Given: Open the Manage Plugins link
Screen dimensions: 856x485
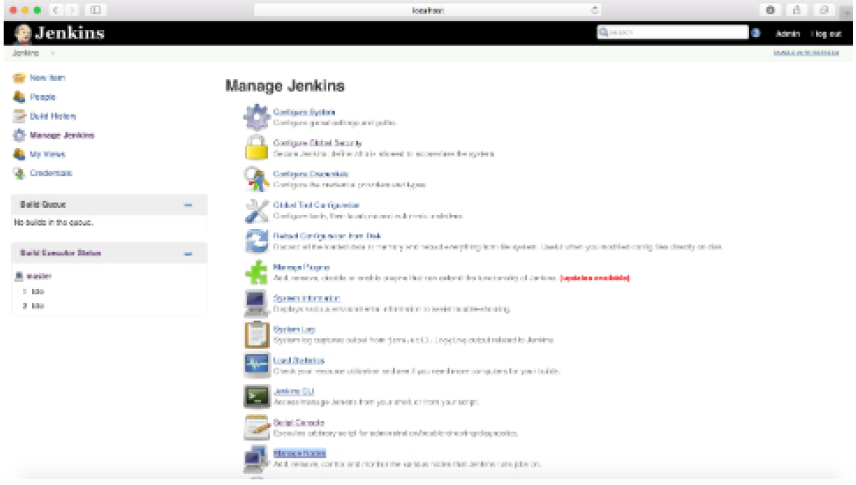Looking at the screenshot, I should tap(301, 267).
